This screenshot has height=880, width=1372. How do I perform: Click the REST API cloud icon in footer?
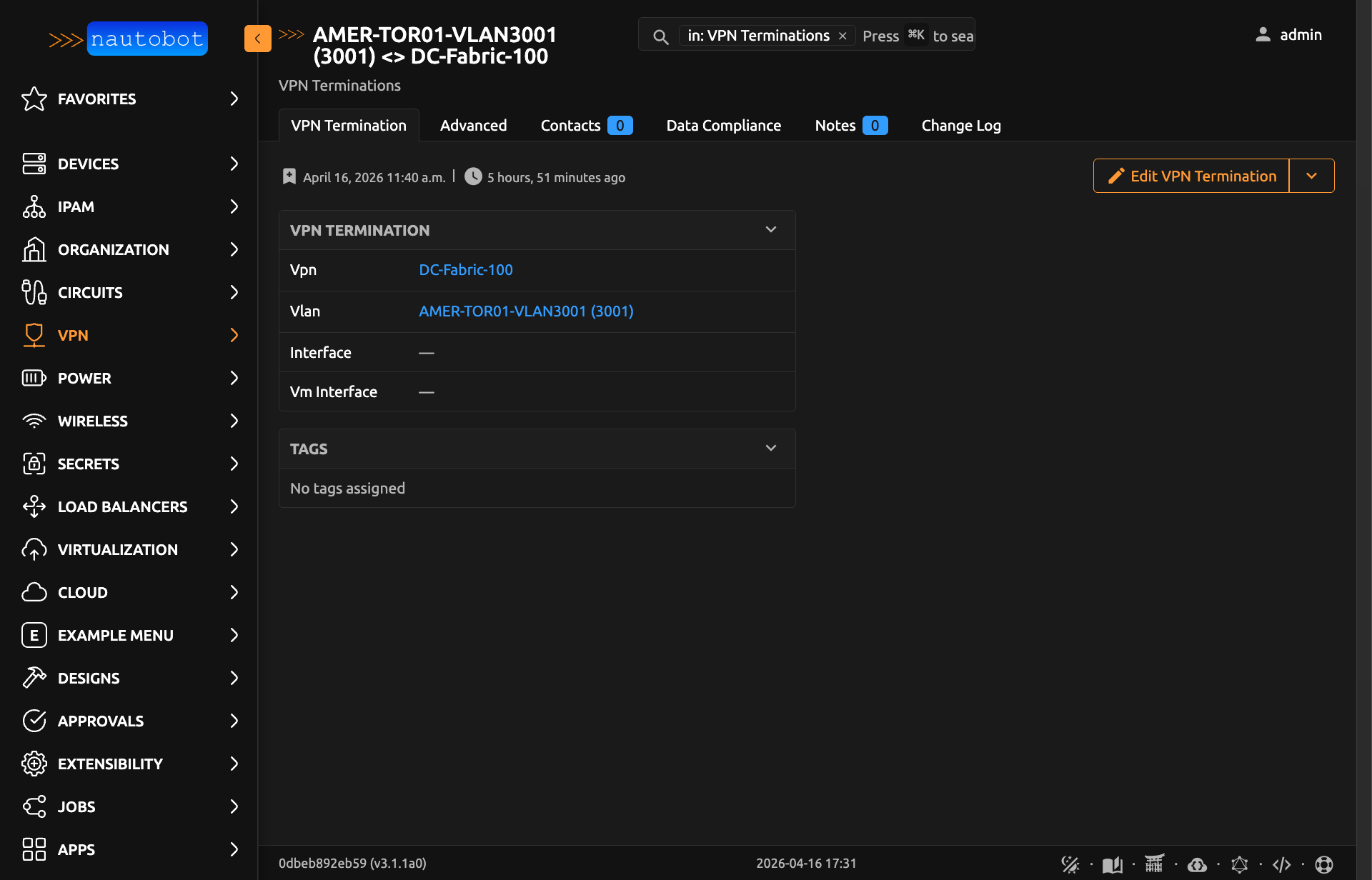[1197, 864]
